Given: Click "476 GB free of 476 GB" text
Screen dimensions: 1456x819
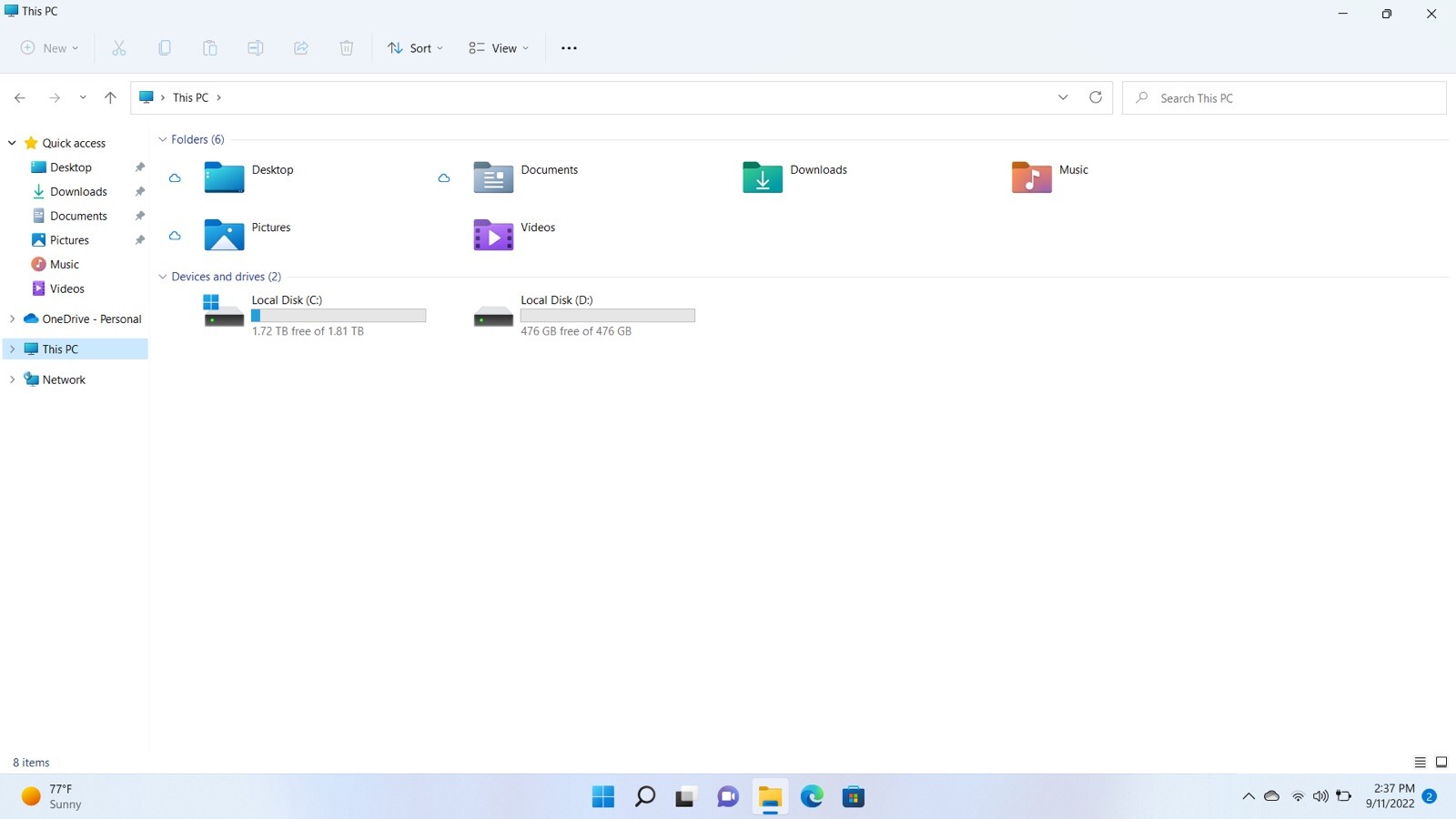Looking at the screenshot, I should 576,331.
